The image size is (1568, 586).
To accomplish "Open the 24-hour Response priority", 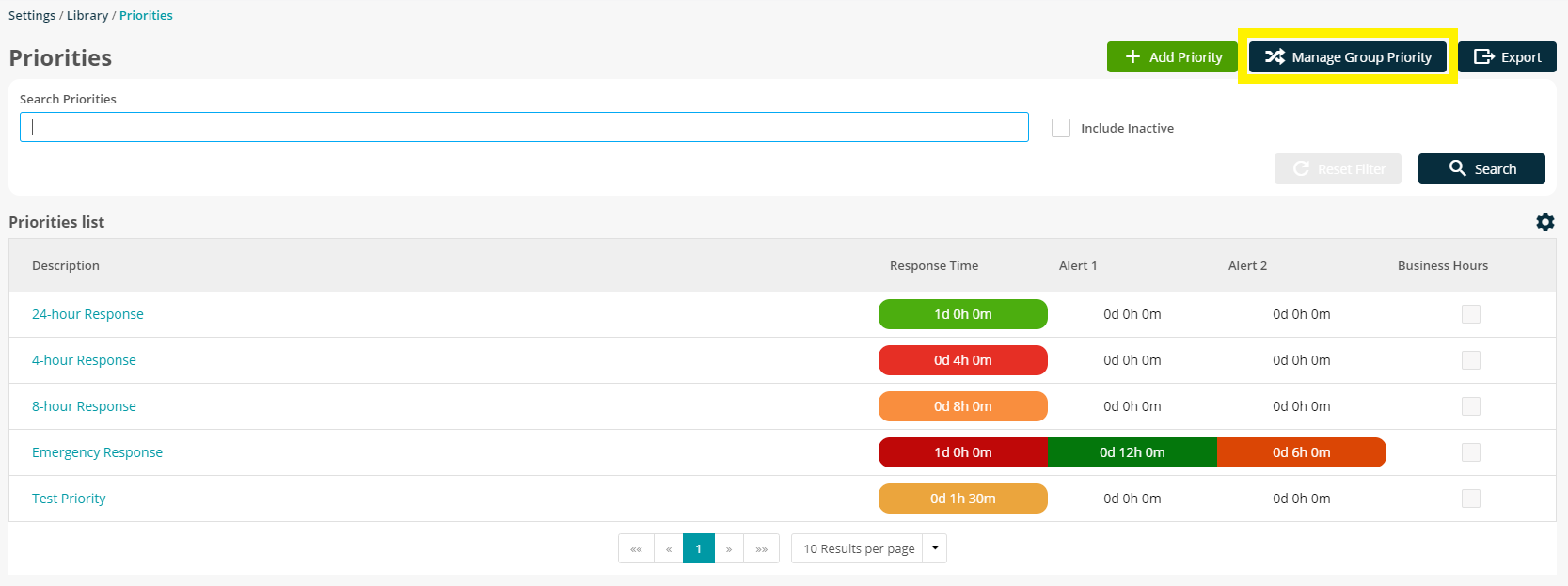I will pos(87,314).
